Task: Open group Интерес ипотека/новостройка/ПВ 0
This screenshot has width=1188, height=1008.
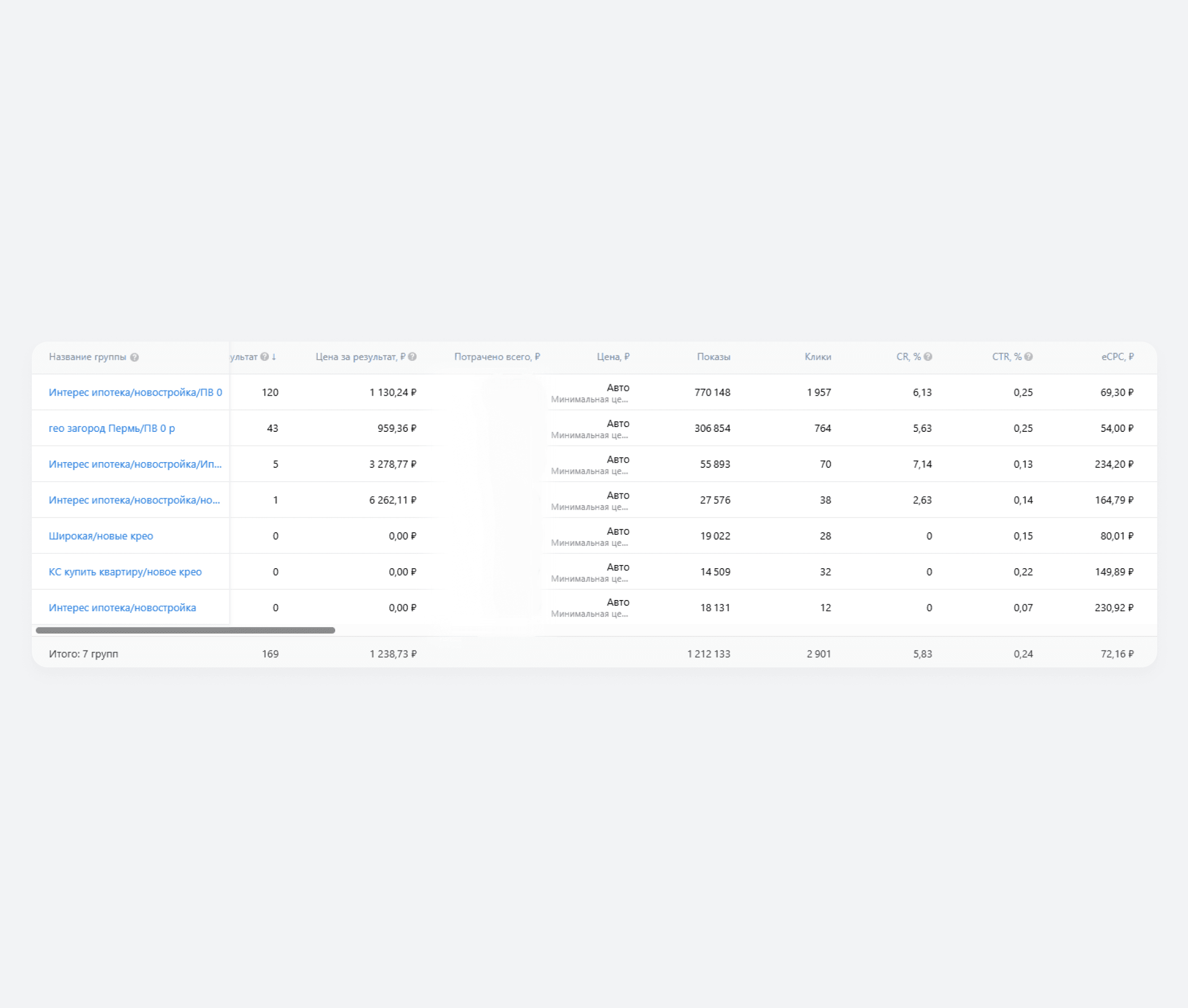Action: [x=135, y=393]
